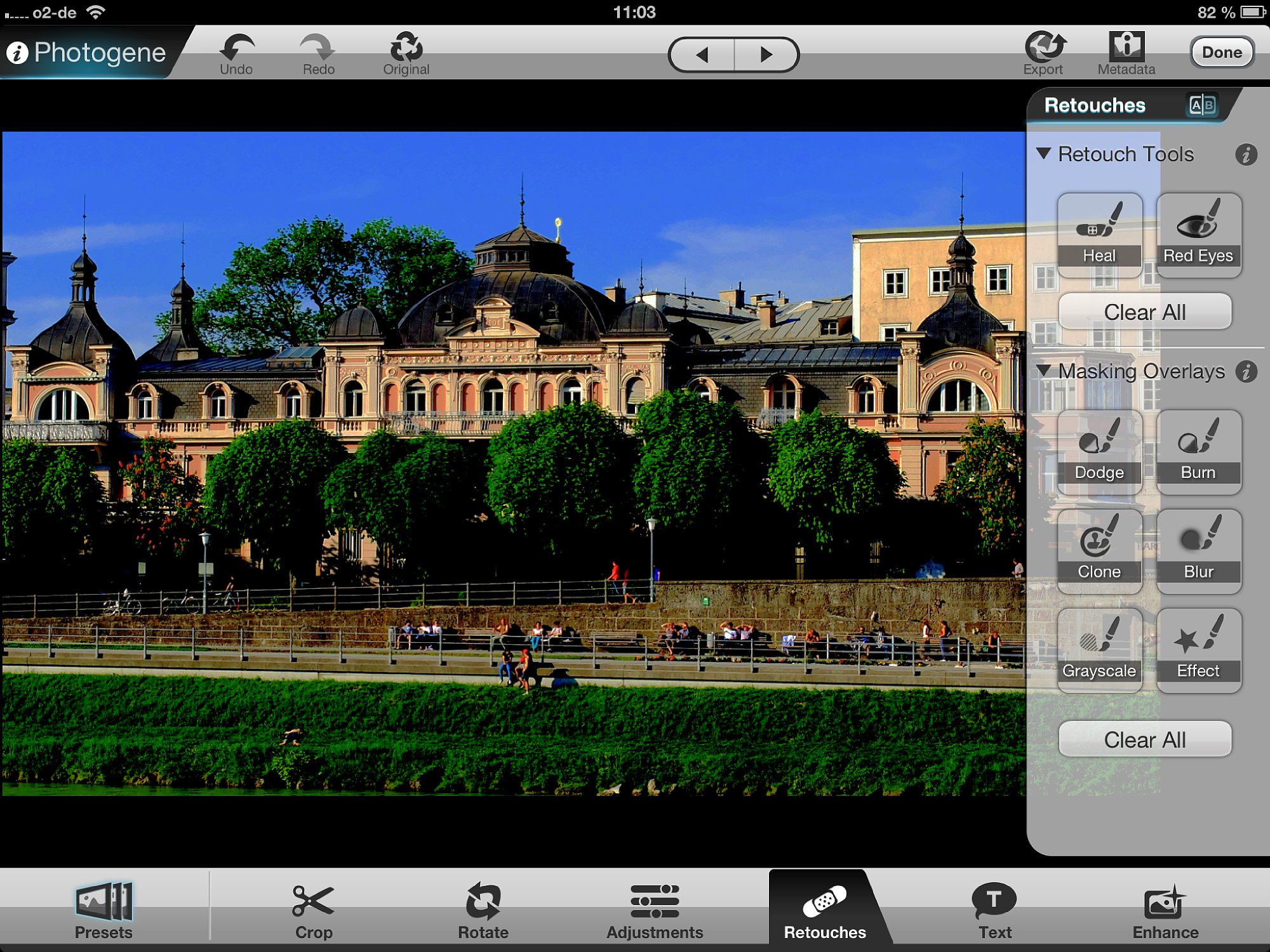Screen dimensions: 1270x952
Task: Go to the next photo arrow
Action: [766, 55]
